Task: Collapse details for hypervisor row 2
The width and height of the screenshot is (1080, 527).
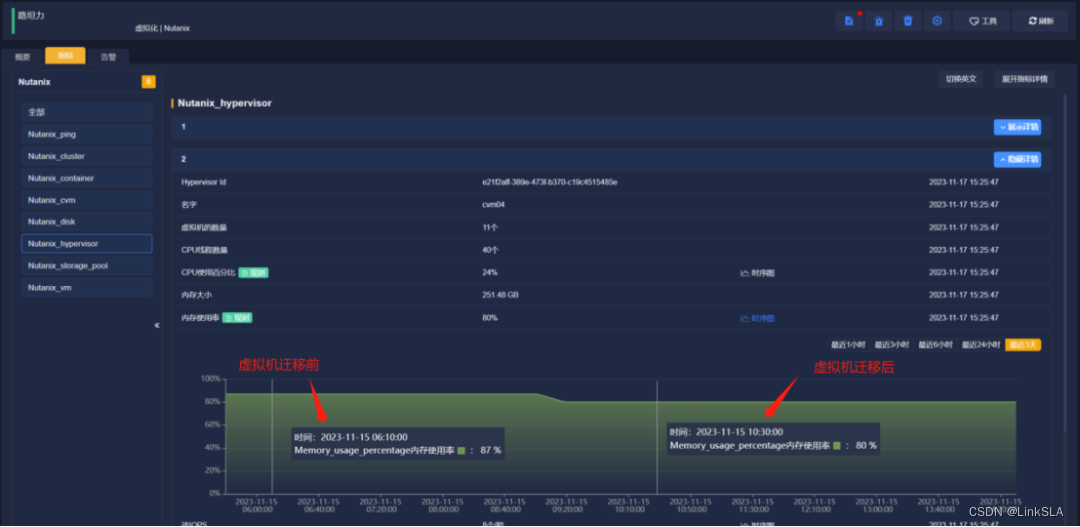Action: coord(1017,159)
